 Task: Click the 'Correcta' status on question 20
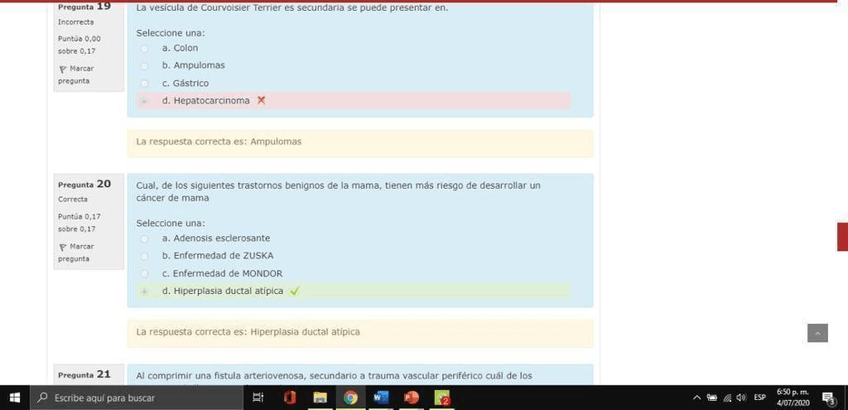click(x=72, y=200)
